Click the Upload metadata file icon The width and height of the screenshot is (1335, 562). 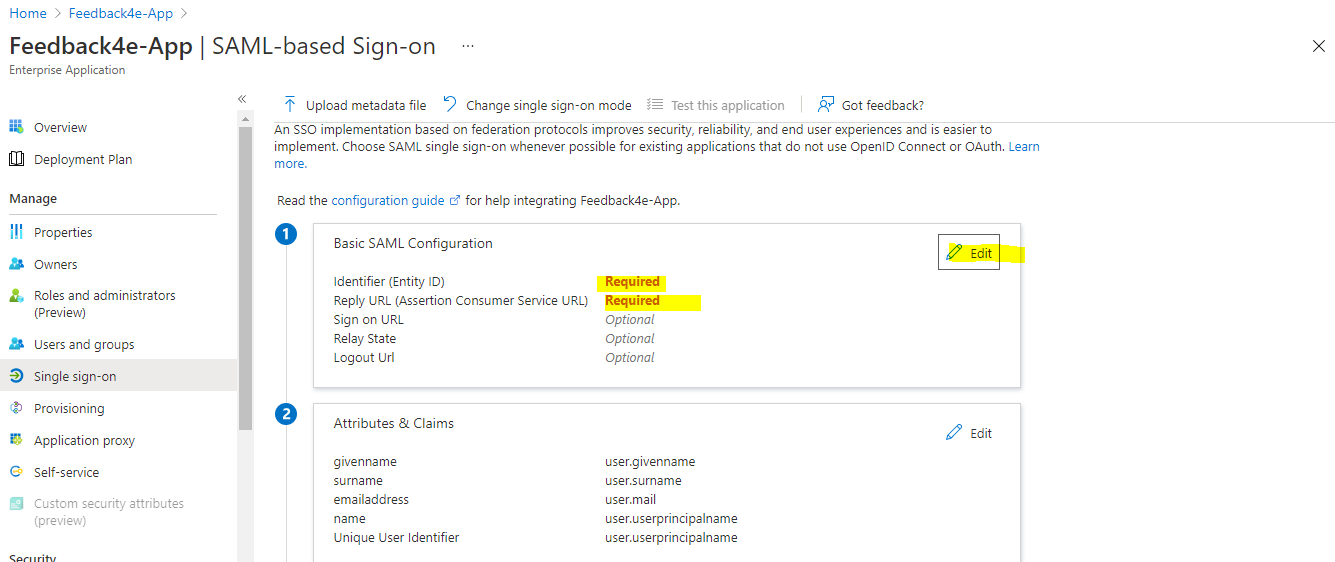pyautogui.click(x=290, y=105)
